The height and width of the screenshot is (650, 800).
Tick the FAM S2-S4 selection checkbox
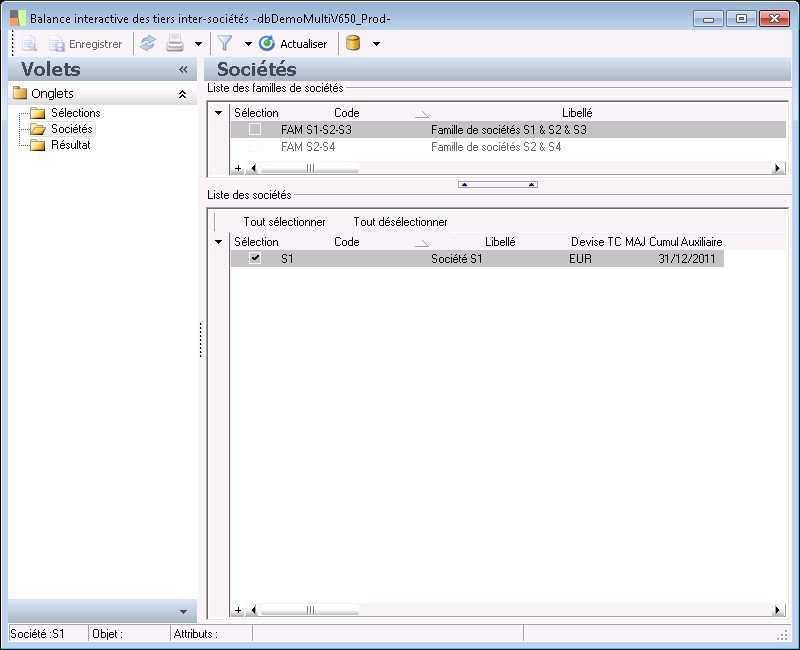(x=255, y=147)
